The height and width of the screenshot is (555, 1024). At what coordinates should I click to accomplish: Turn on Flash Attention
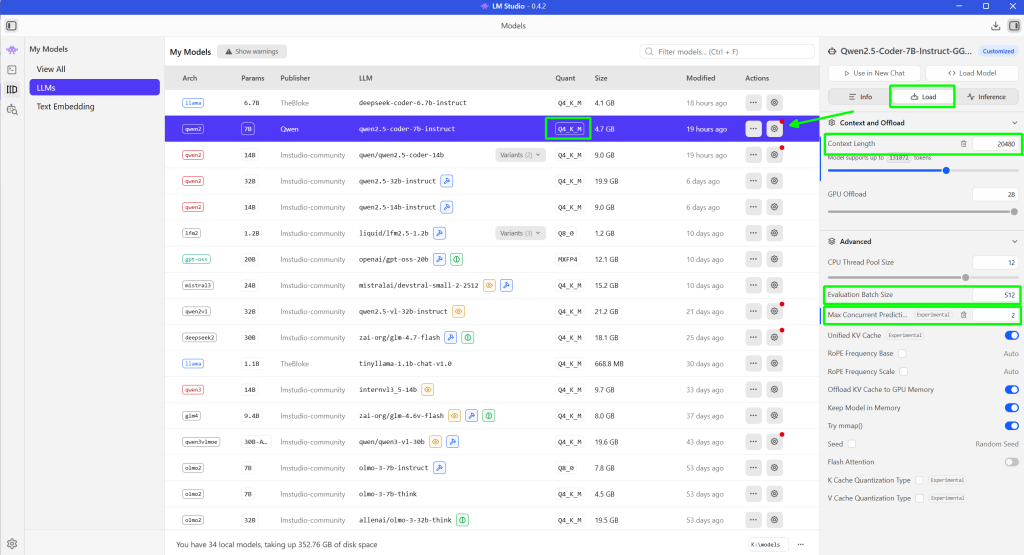point(1011,462)
